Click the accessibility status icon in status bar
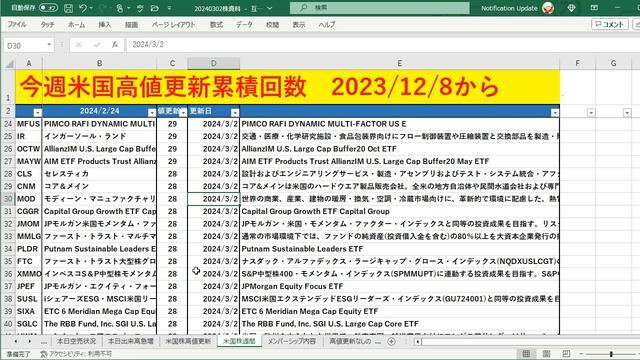640x360 pixels. pos(44,354)
